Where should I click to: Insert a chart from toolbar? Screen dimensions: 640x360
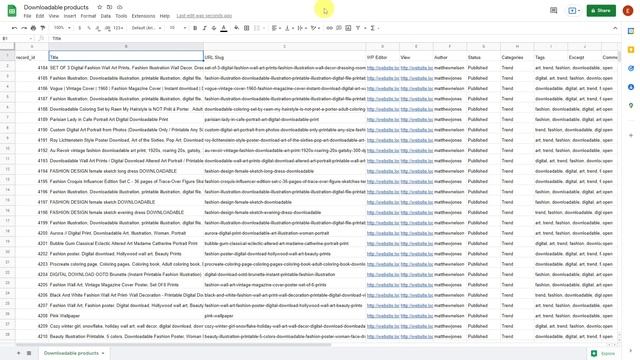pos(348,28)
